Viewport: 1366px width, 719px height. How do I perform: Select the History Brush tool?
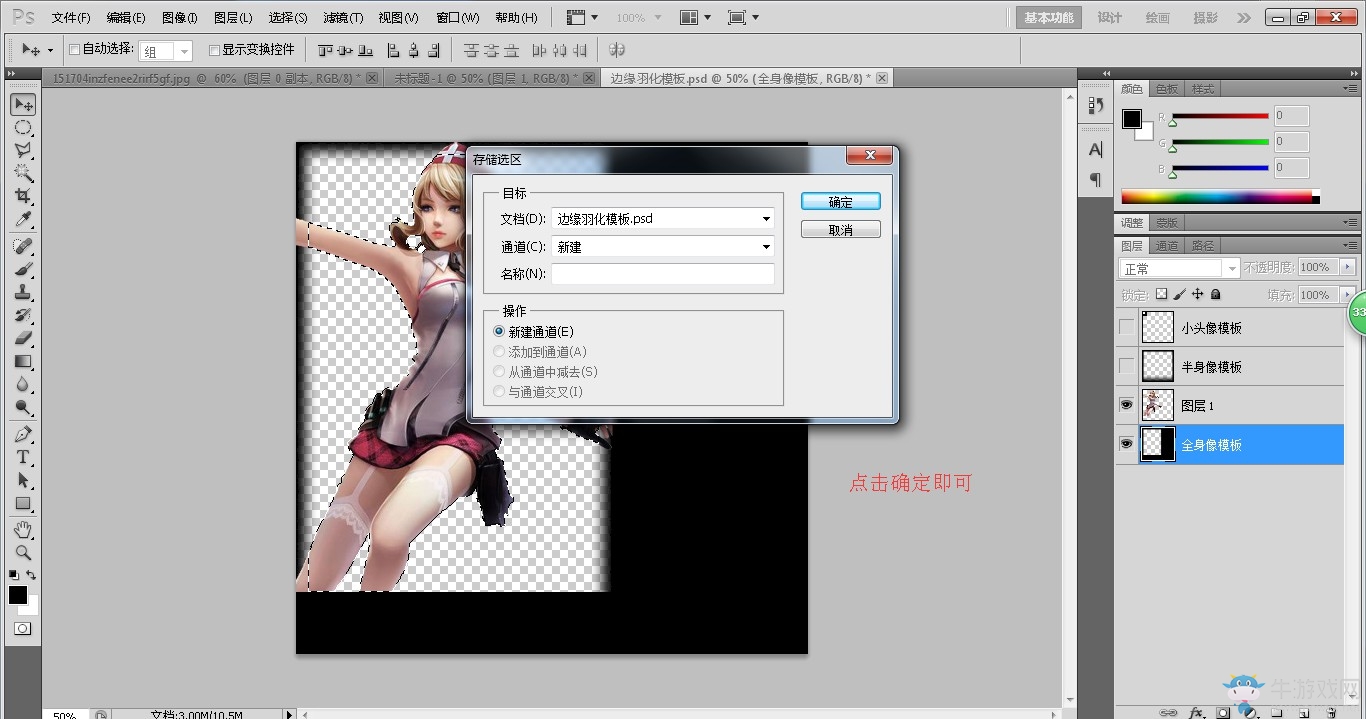pyautogui.click(x=23, y=315)
